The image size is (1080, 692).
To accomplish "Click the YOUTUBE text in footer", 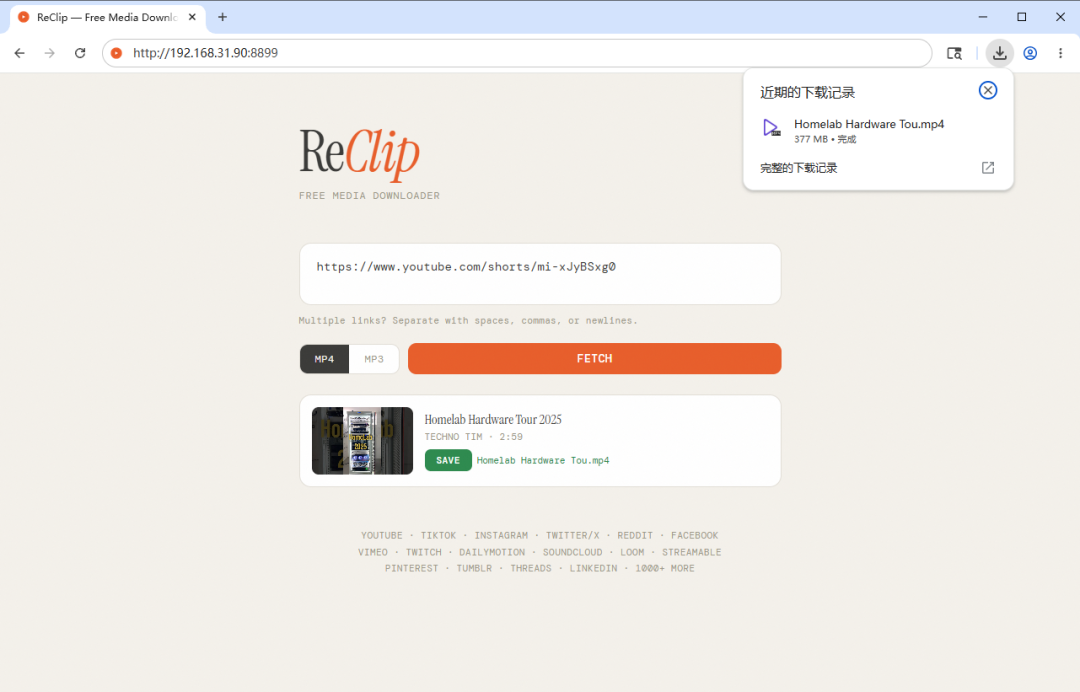I will (382, 535).
